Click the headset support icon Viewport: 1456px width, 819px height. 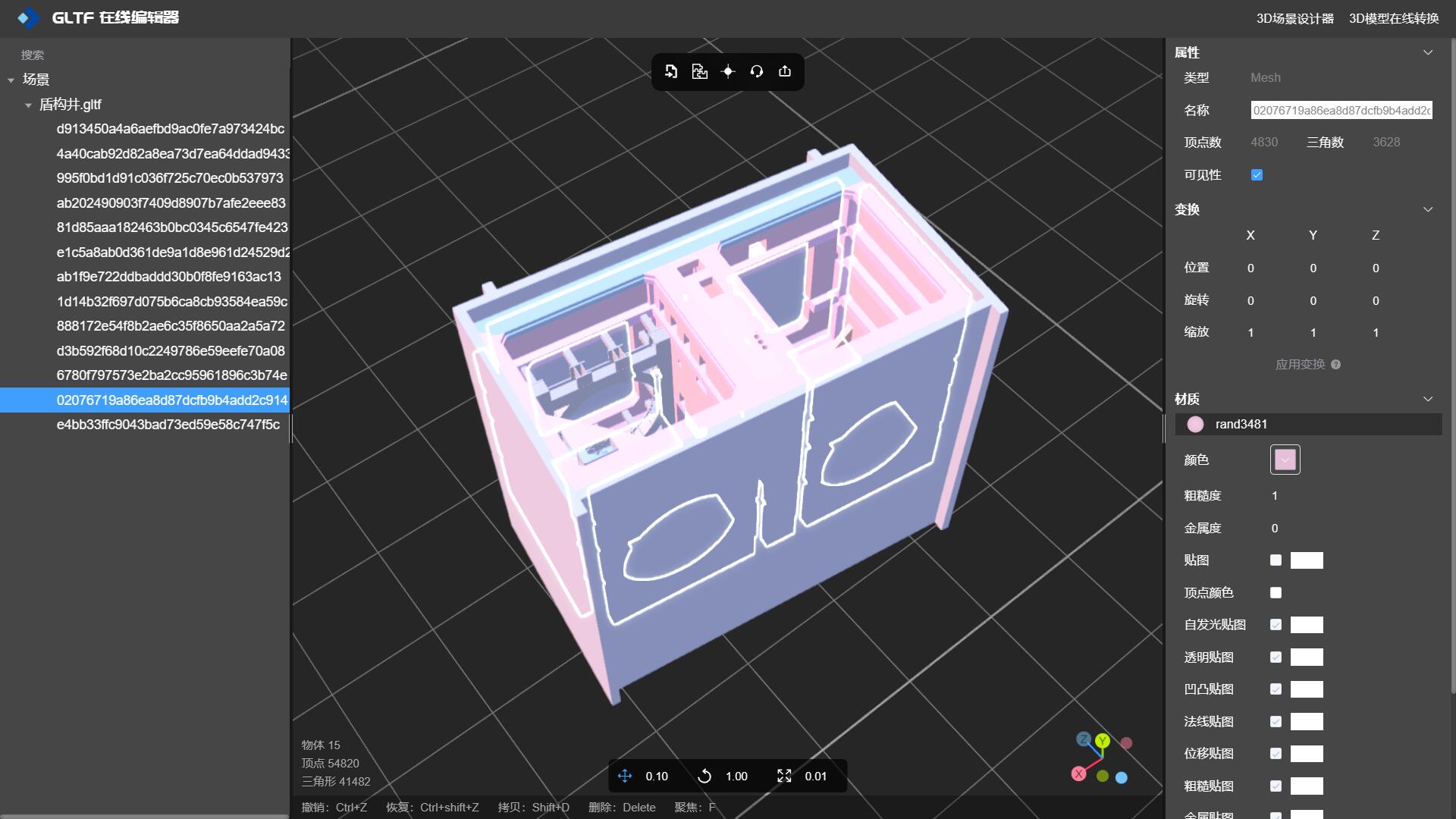tap(756, 71)
